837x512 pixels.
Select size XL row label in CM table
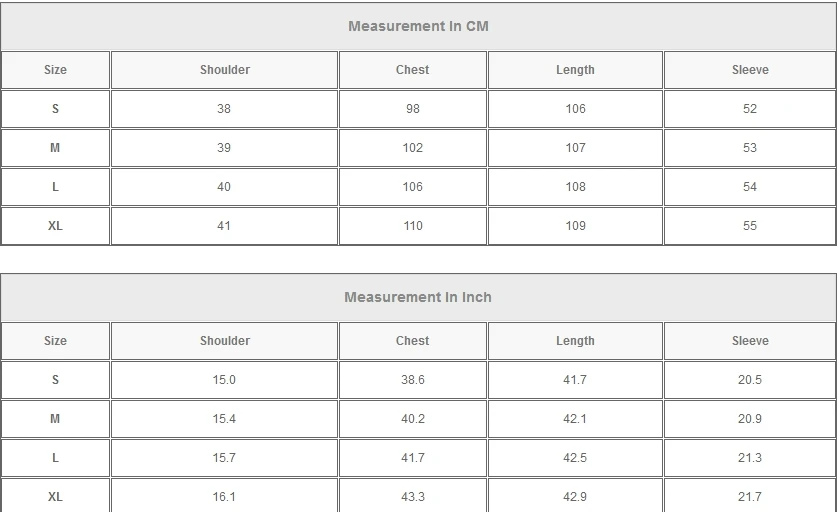point(55,226)
